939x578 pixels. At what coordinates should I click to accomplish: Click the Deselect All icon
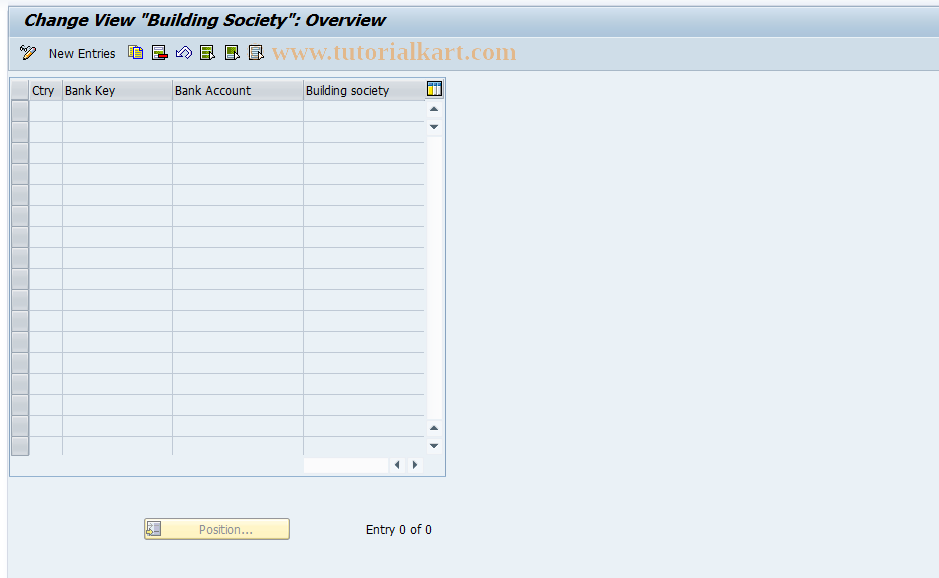pos(256,53)
